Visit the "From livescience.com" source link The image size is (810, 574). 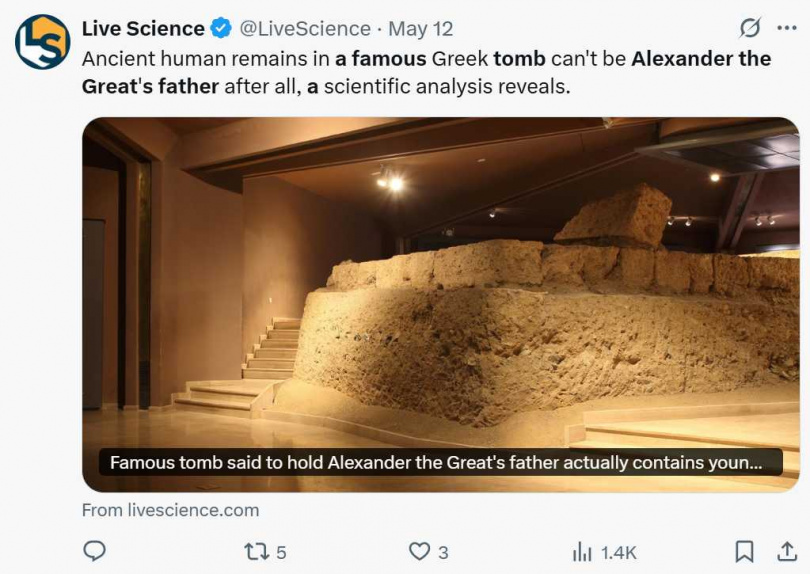170,510
